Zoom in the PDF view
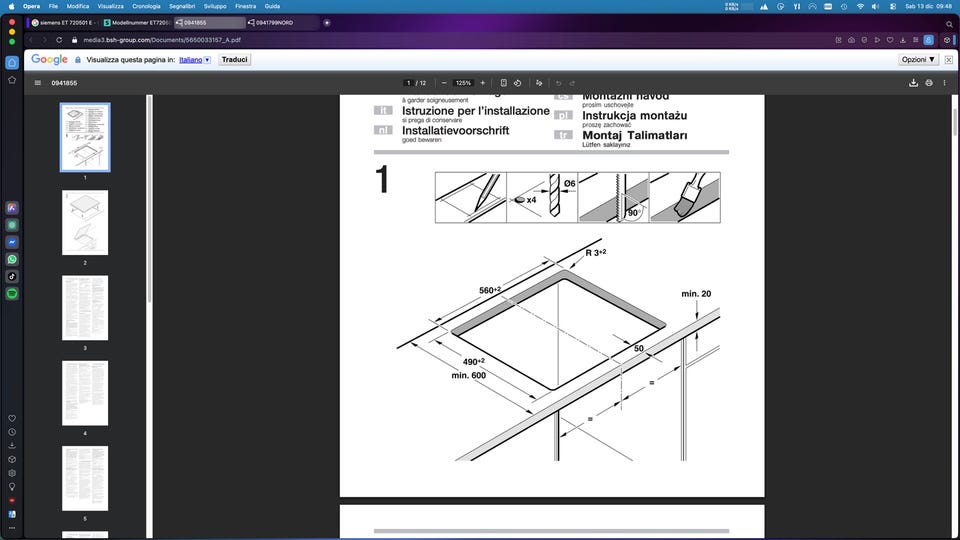Screen dimensions: 960x540 tap(482, 83)
